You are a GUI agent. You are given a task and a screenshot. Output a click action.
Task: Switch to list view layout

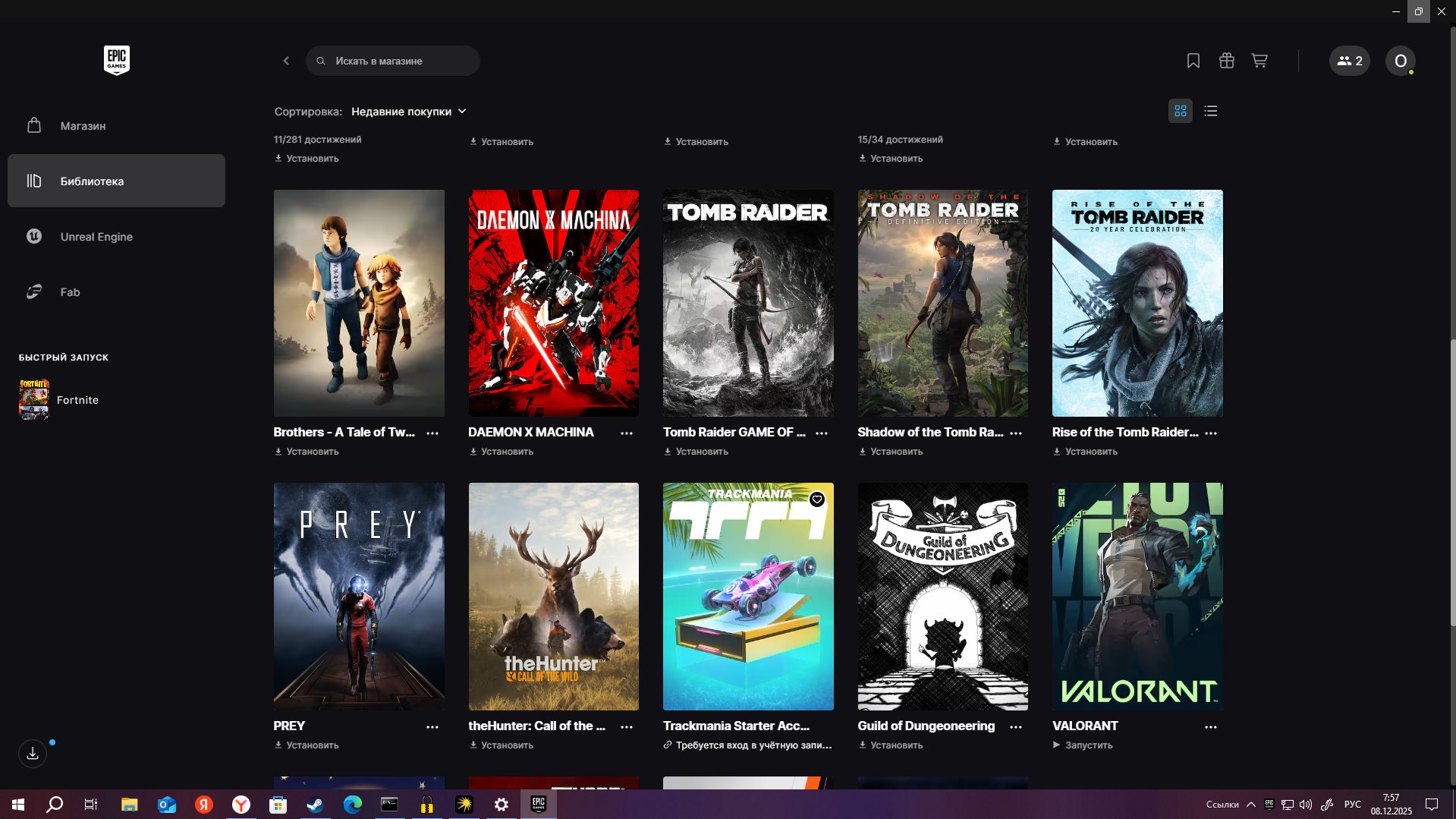[1210, 112]
